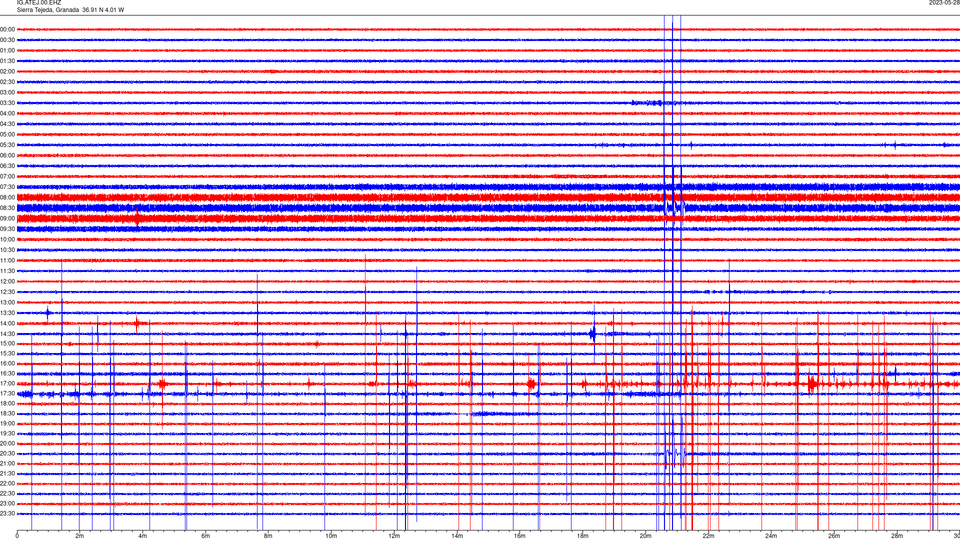The width and height of the screenshot is (960, 540).
Task: Click the 20:00 time label
Action: click(7, 444)
